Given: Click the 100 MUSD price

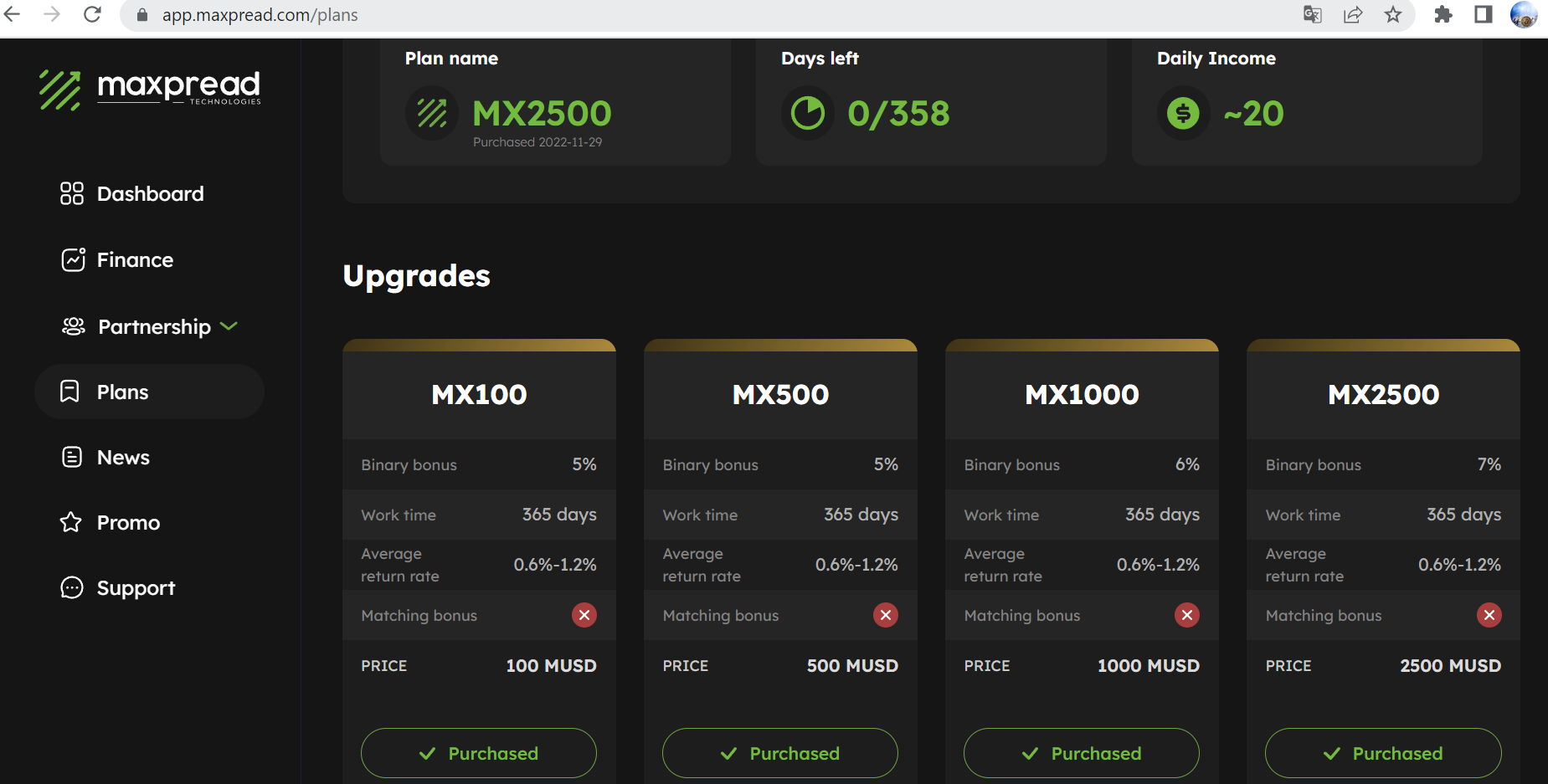Looking at the screenshot, I should [x=551, y=665].
